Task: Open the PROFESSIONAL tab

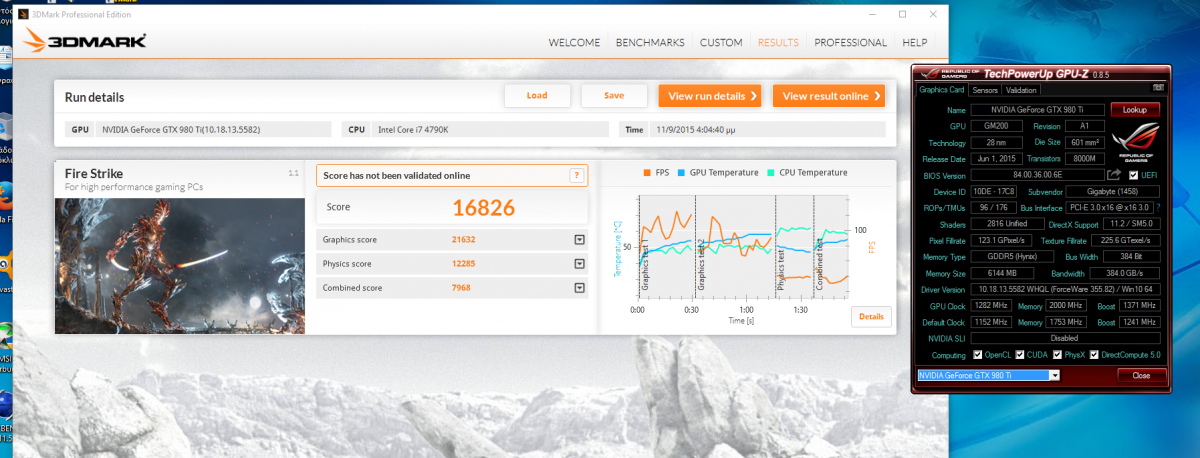Action: 851,43
